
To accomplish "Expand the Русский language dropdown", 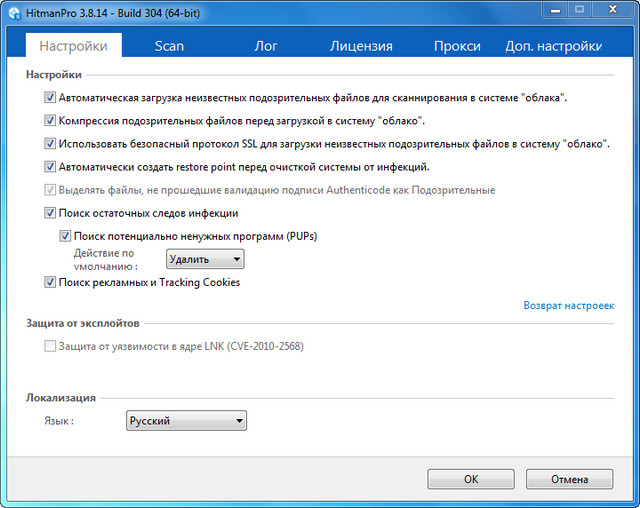I will coord(186,421).
